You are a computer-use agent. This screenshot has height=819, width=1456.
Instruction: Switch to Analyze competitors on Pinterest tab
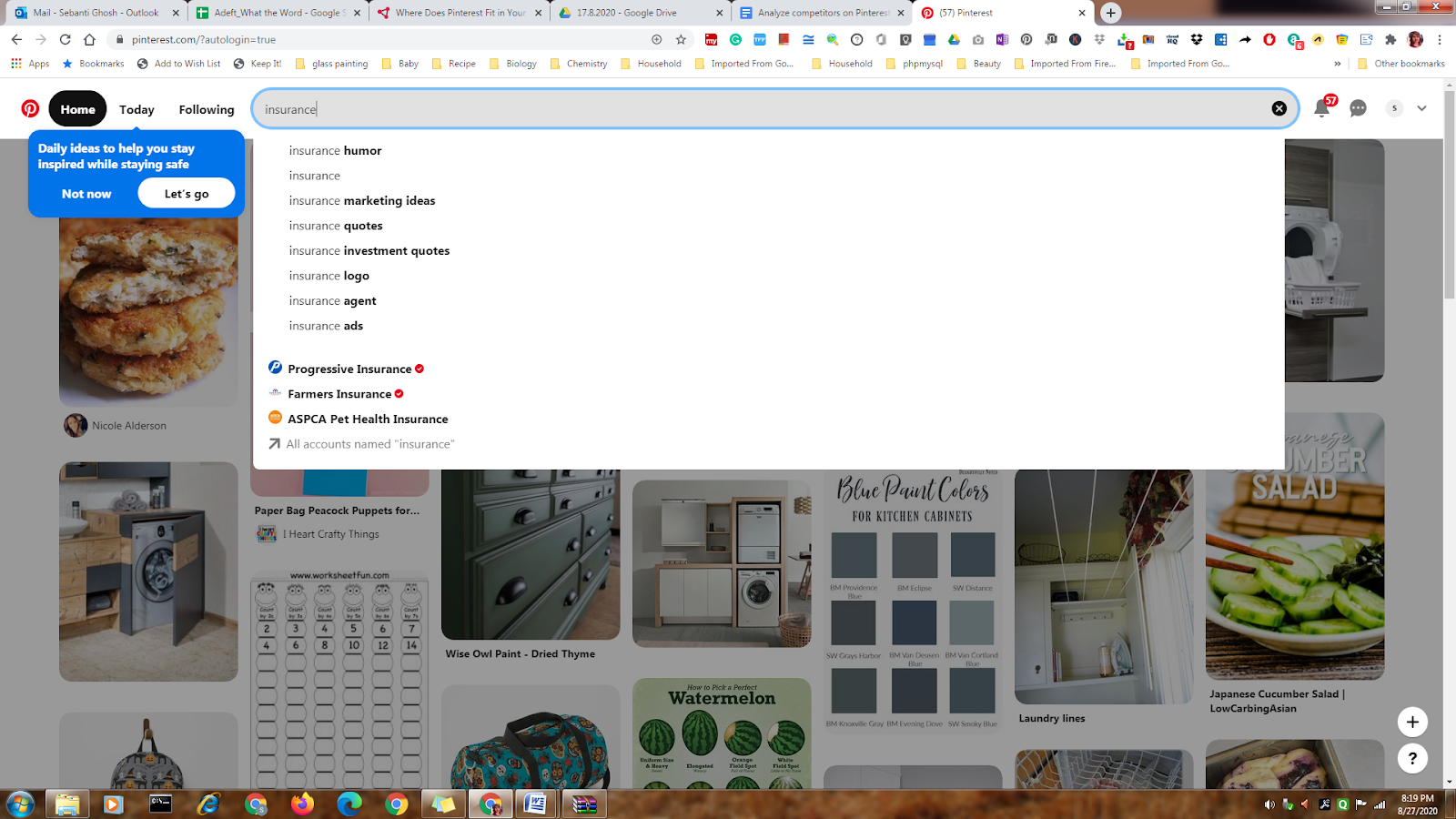823,13
